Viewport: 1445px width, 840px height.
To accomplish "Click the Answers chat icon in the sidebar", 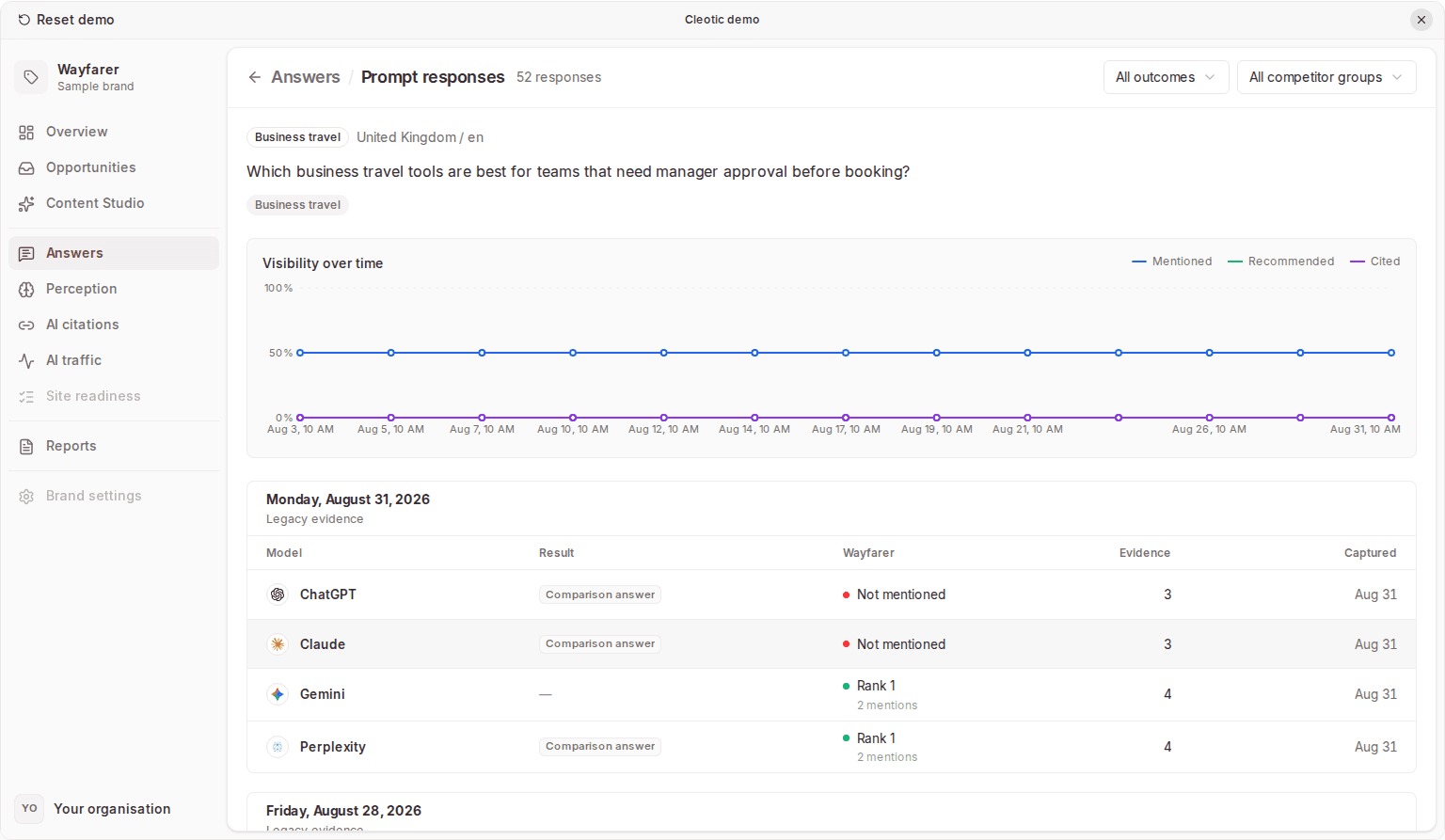I will pyautogui.click(x=26, y=254).
